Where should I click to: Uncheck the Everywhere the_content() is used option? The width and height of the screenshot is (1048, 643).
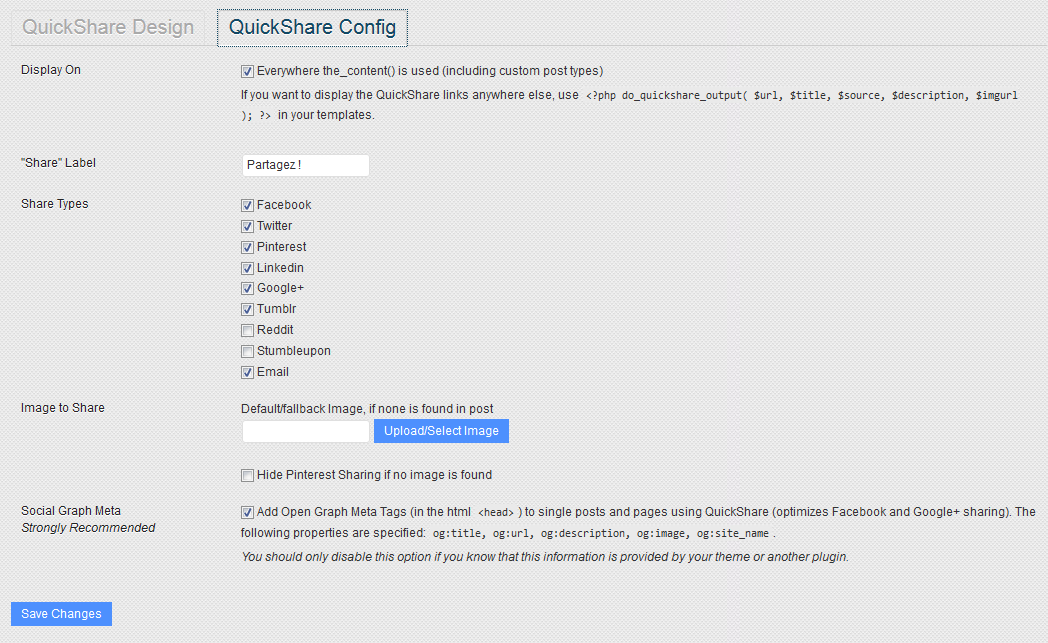pyautogui.click(x=247, y=72)
